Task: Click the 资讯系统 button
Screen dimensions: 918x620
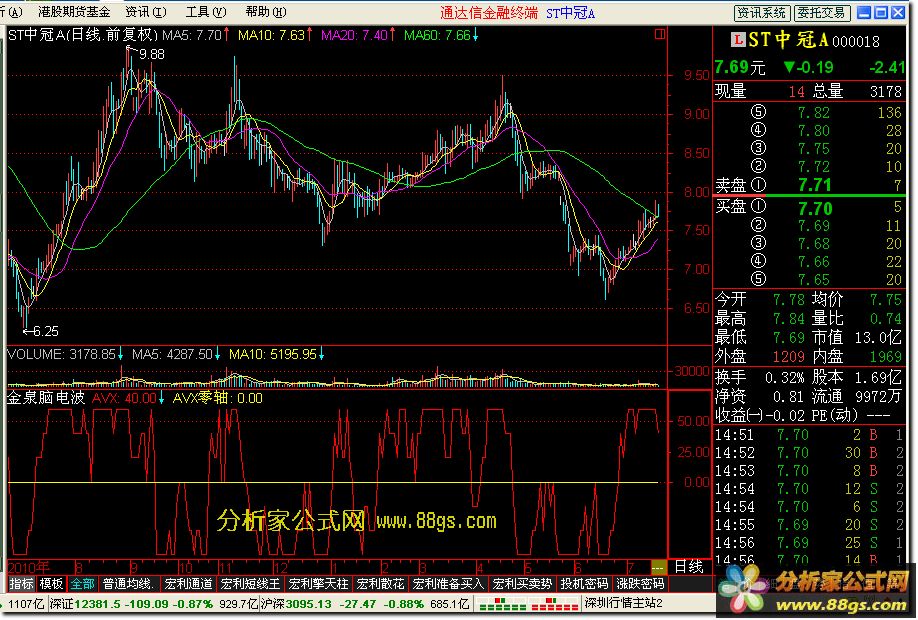Action: pos(762,13)
